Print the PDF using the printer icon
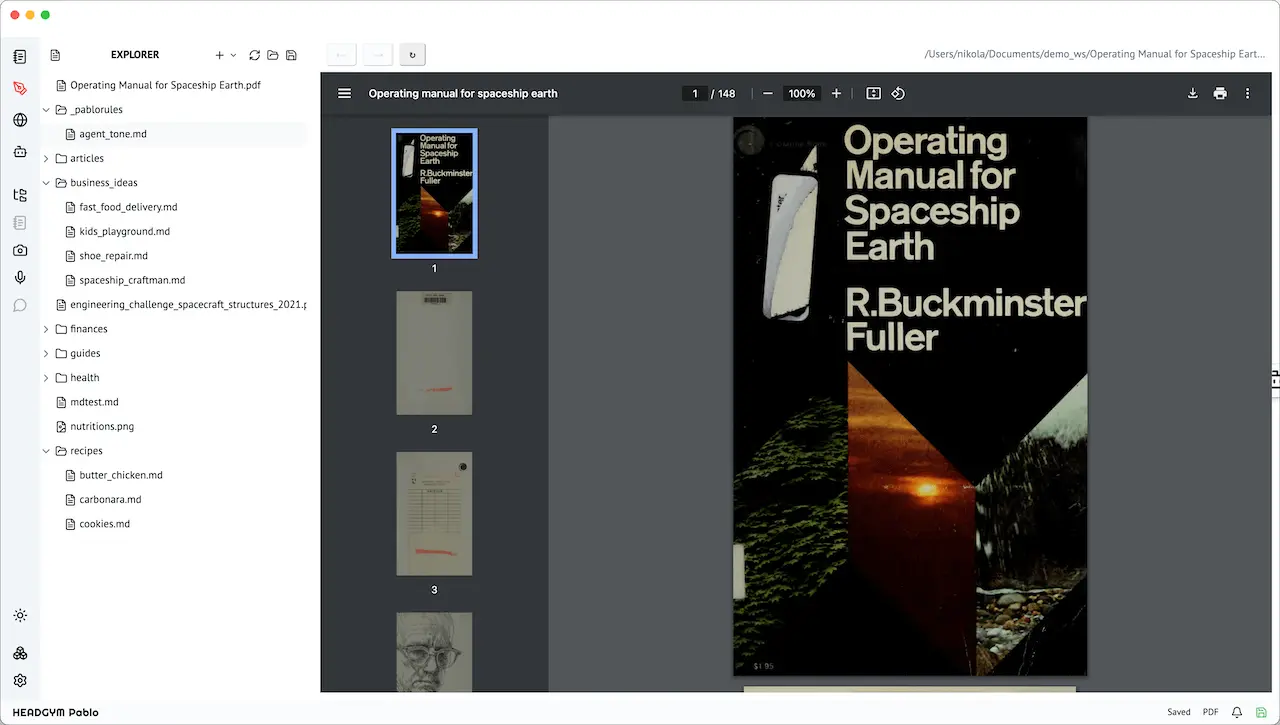 [1220, 93]
